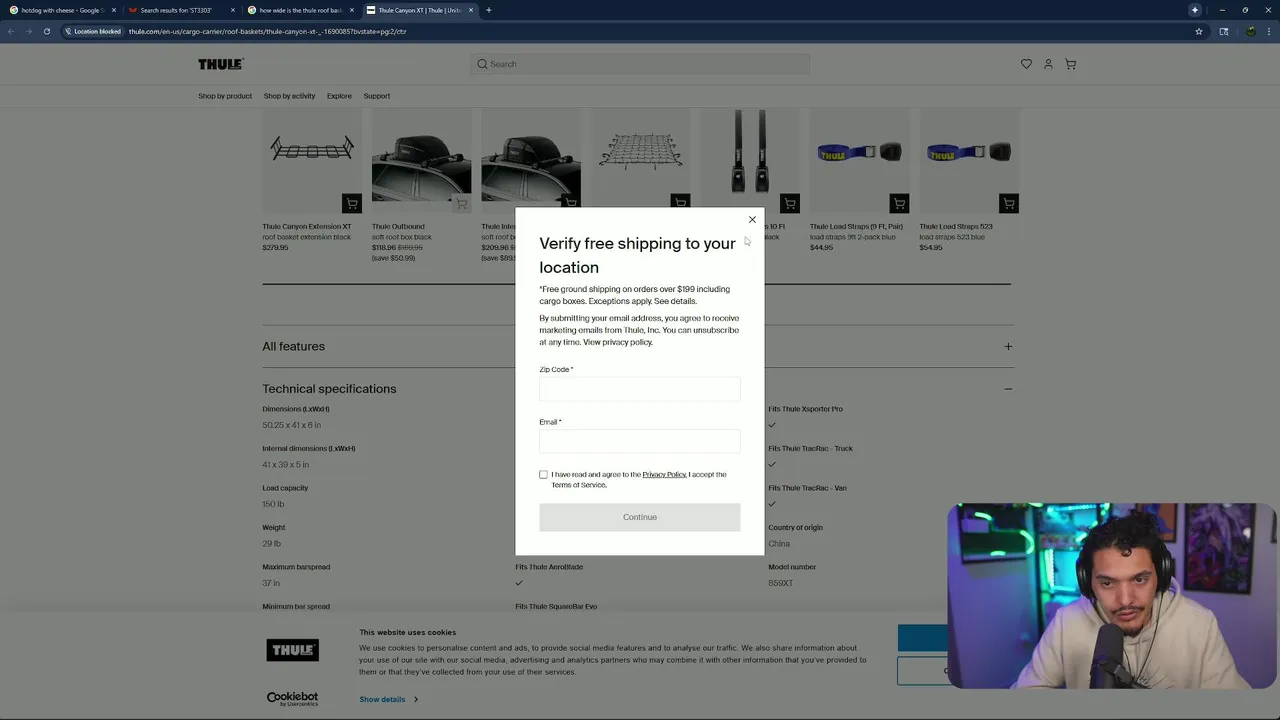
Task: Click the Fits Thule Xsporter Pro label
Action: (x=805, y=409)
